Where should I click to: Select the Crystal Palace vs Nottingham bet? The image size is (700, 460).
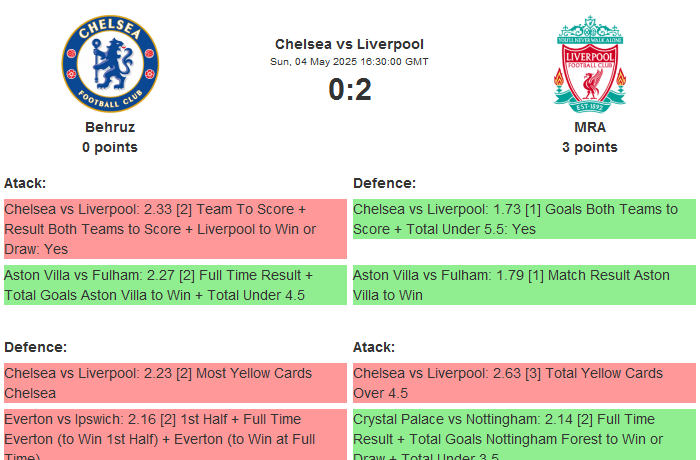pyautogui.click(x=523, y=435)
